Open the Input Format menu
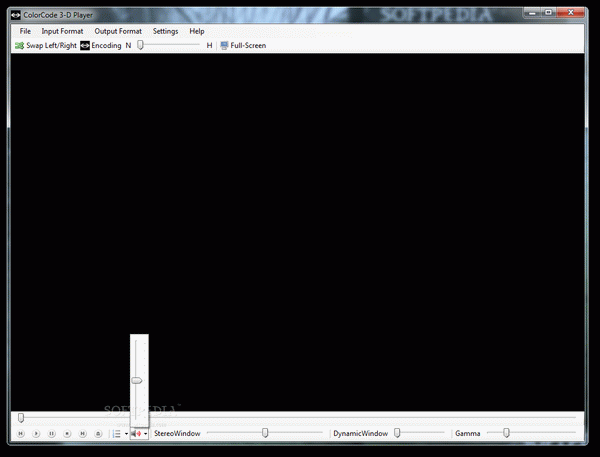The width and height of the screenshot is (600, 457). (x=62, y=31)
